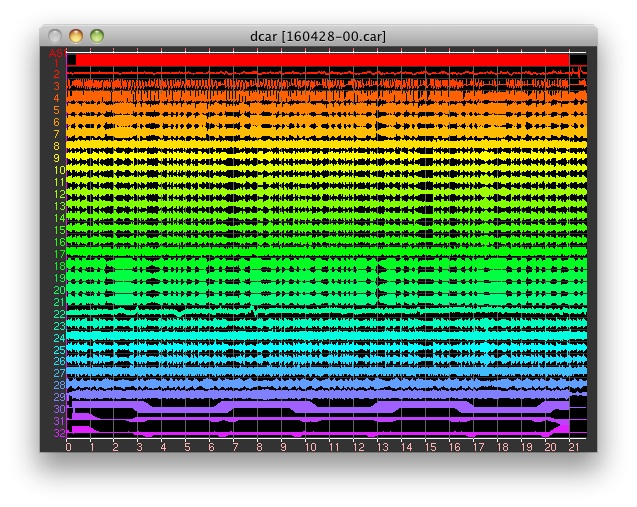Click the green zoom button of the dcar window

(x=97, y=36)
